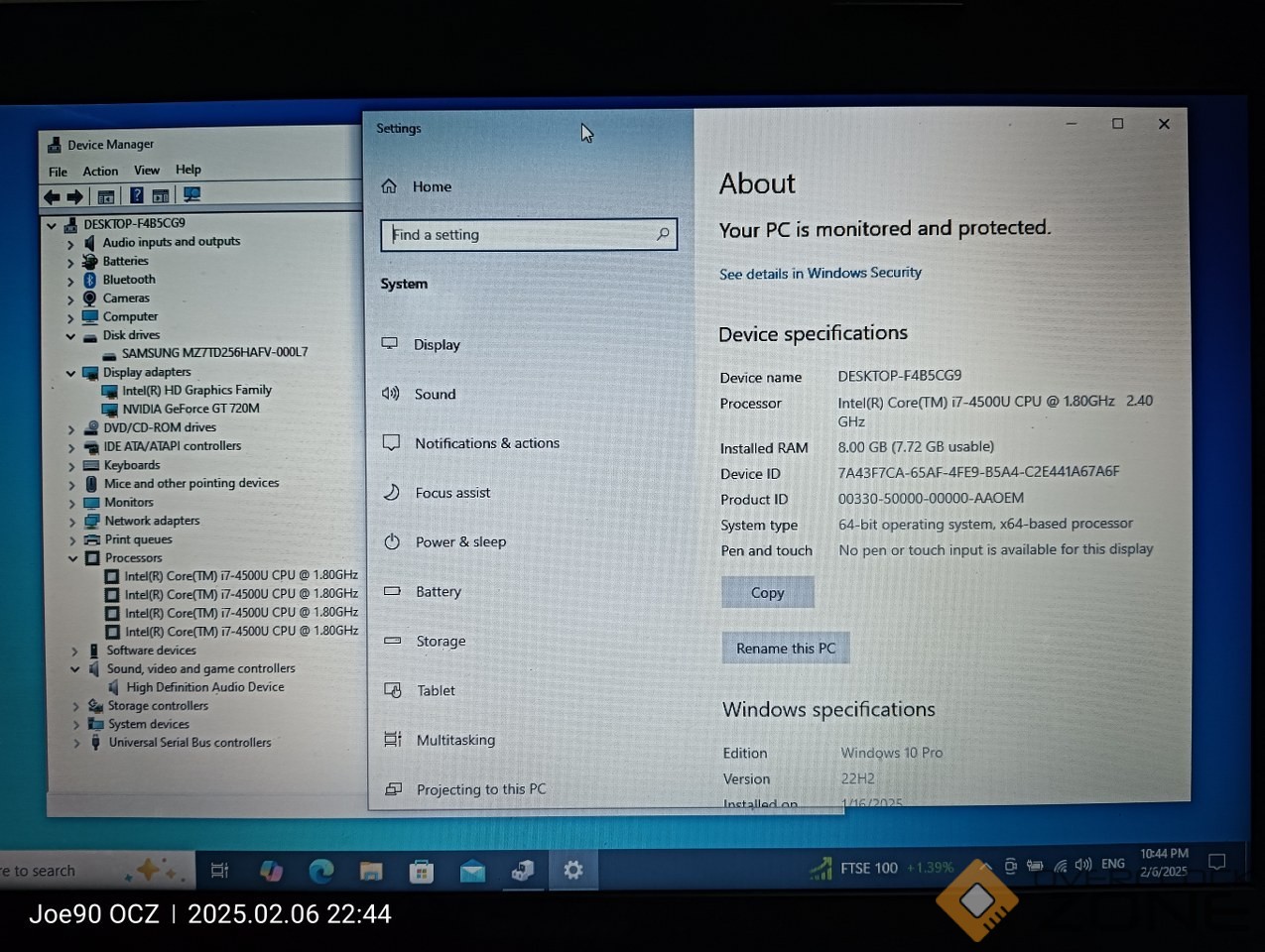Toggle the action pane toolbar icon in Device Manager

tap(160, 195)
